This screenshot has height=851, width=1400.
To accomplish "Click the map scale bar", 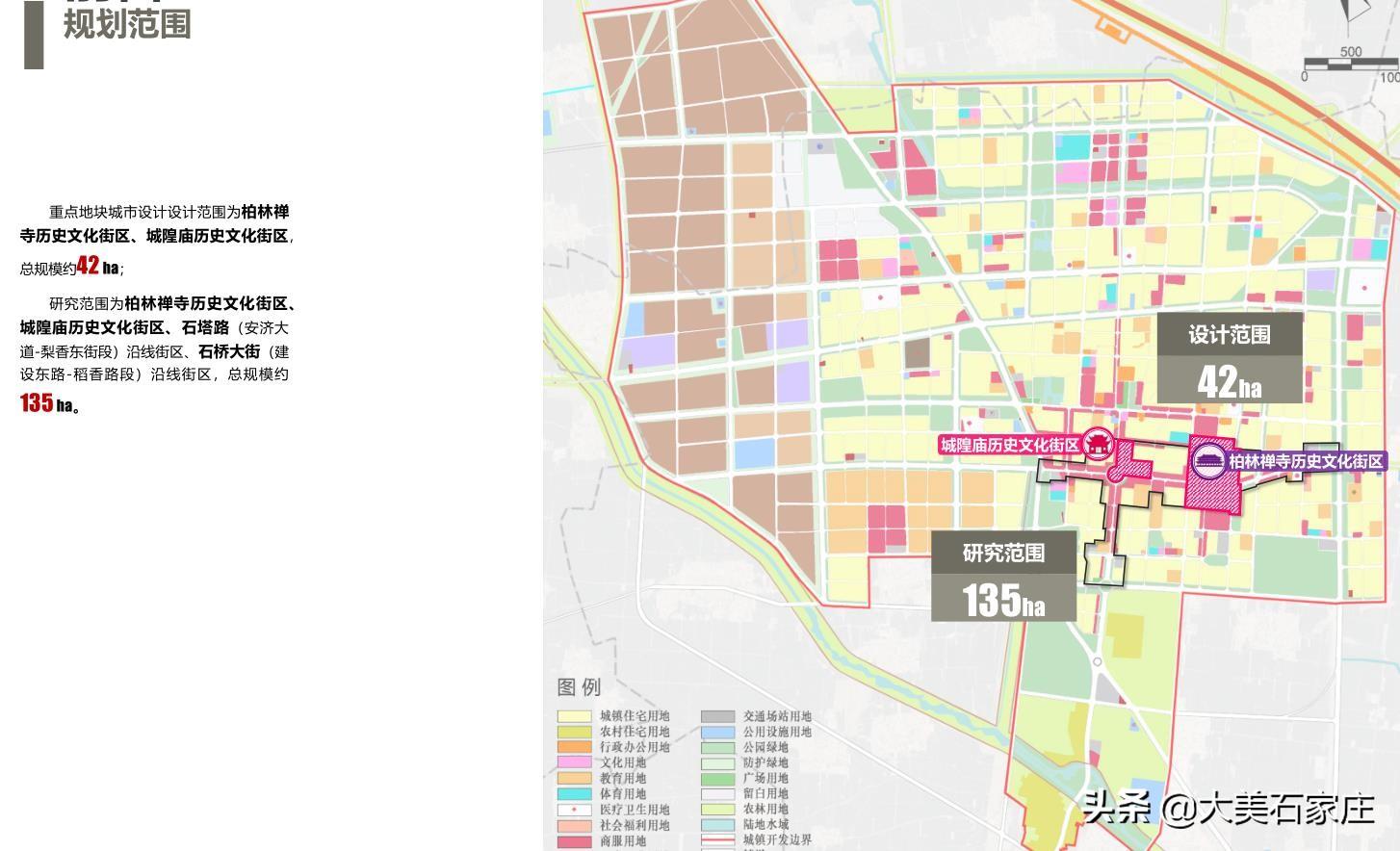I will pos(1352,64).
